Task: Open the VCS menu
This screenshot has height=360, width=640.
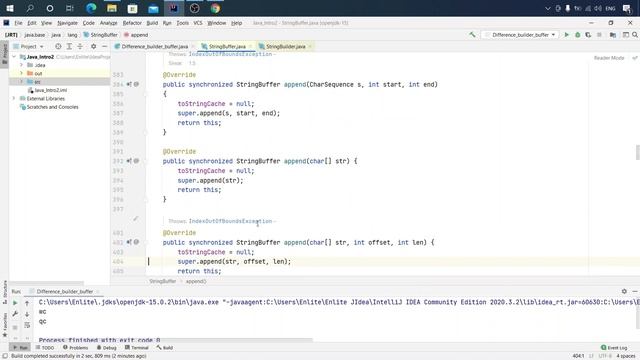Action: tap(198, 23)
